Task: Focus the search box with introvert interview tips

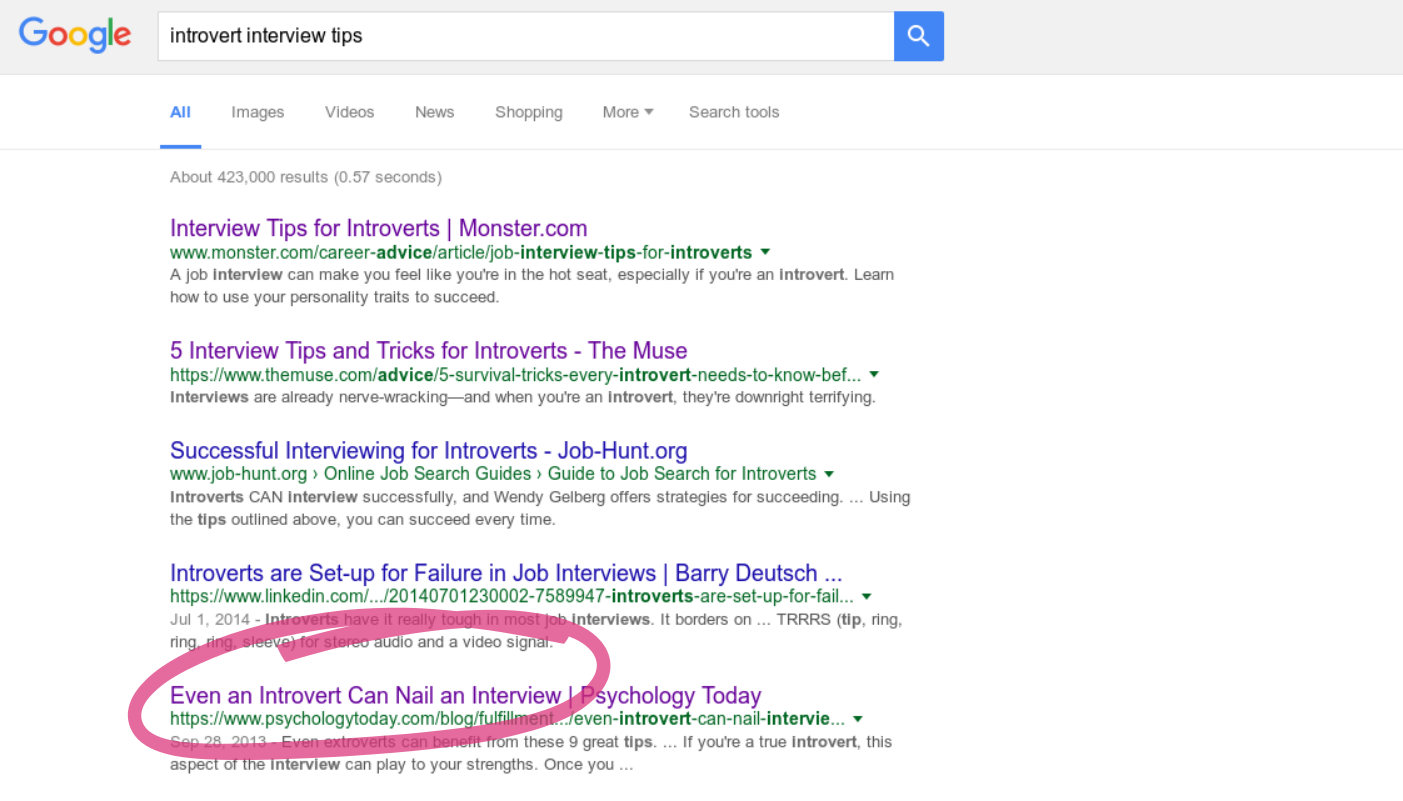Action: (x=526, y=36)
